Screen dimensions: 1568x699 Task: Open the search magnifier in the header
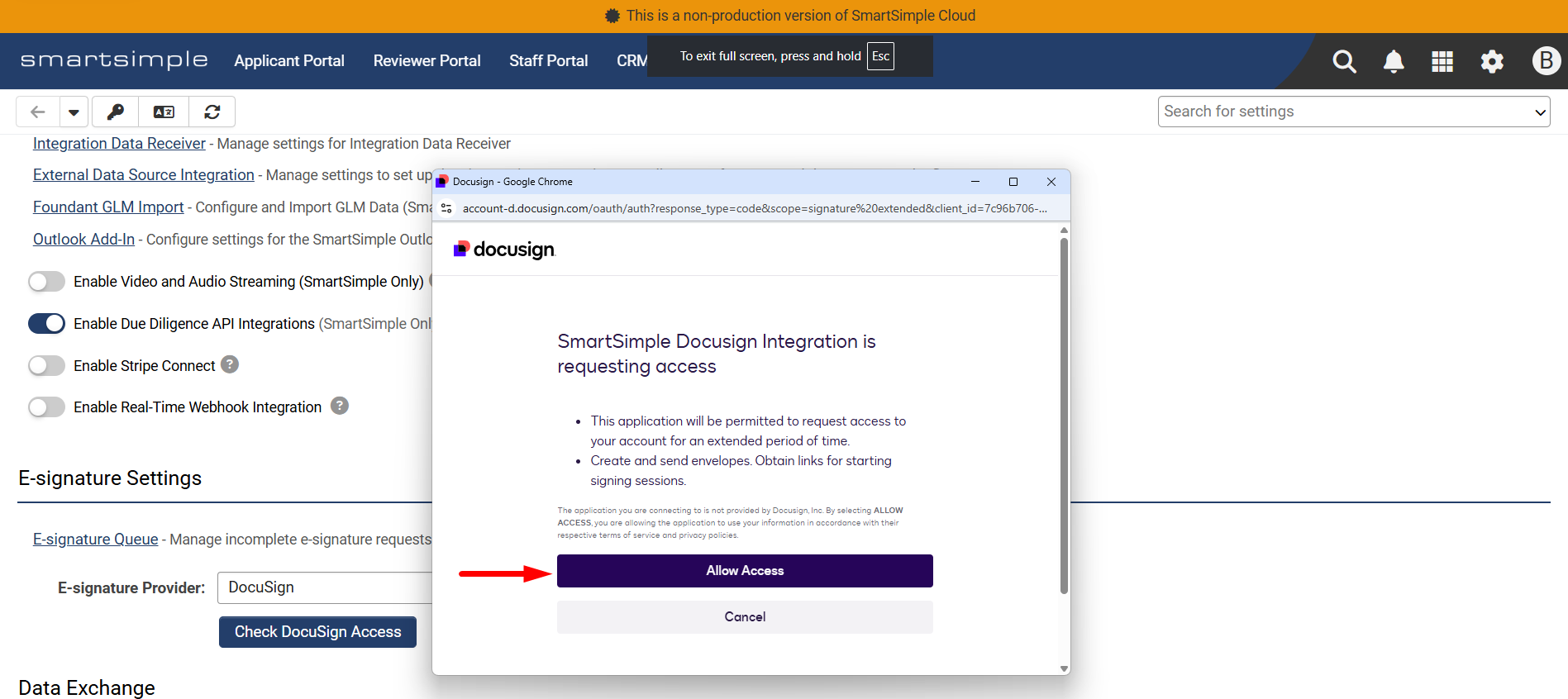click(x=1344, y=61)
